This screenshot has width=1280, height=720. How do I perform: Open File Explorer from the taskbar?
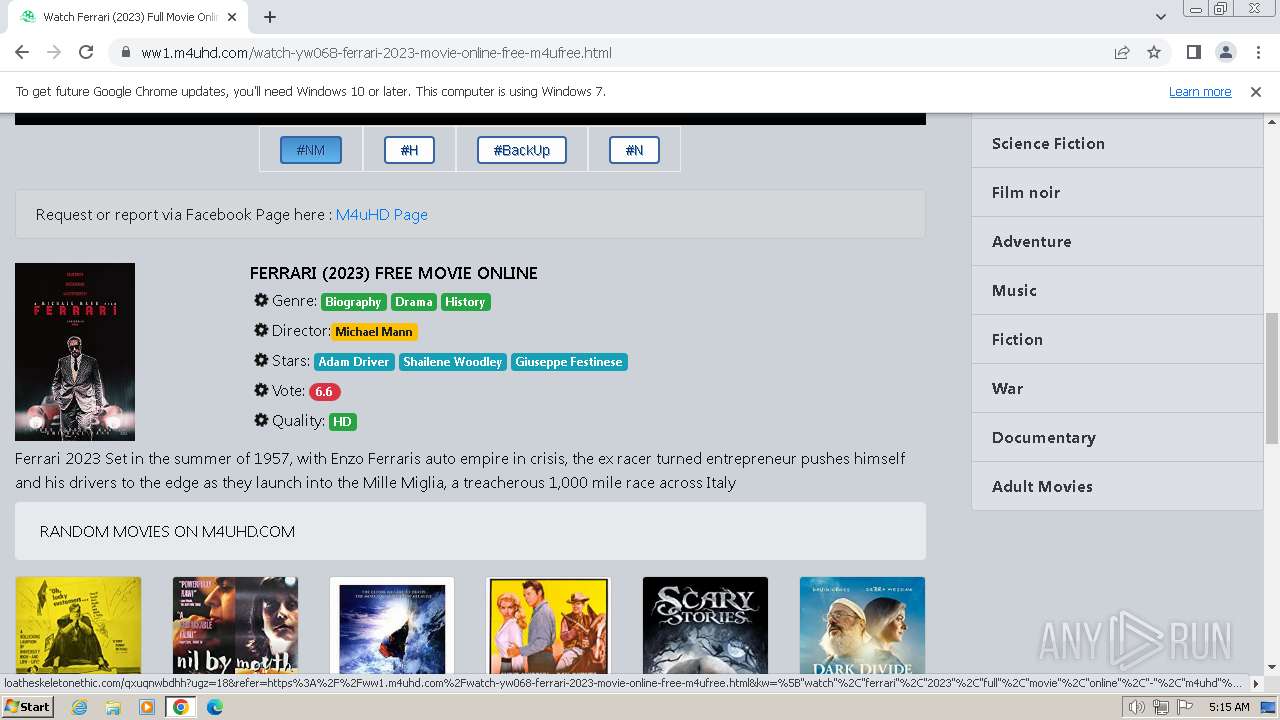pyautogui.click(x=113, y=707)
